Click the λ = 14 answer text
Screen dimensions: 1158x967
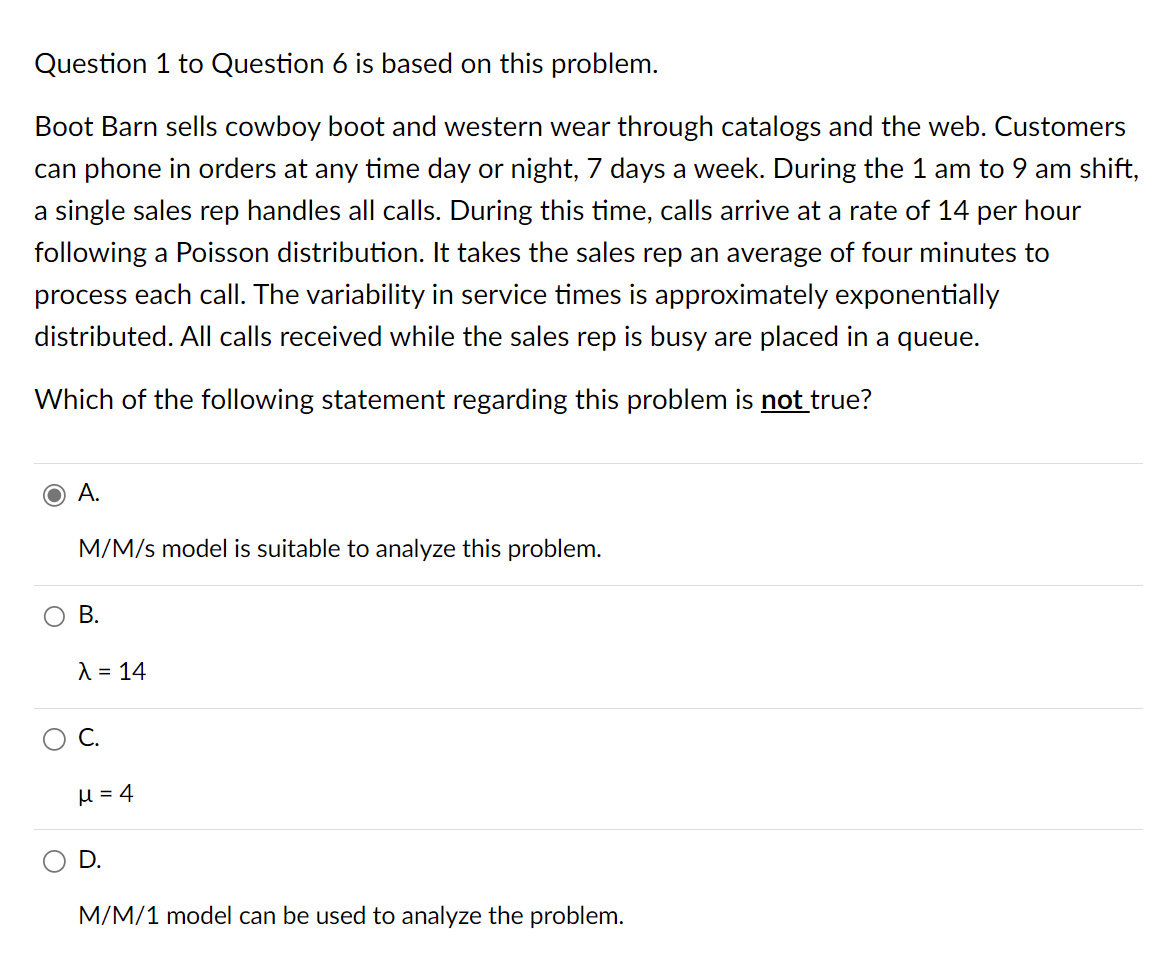click(x=112, y=671)
